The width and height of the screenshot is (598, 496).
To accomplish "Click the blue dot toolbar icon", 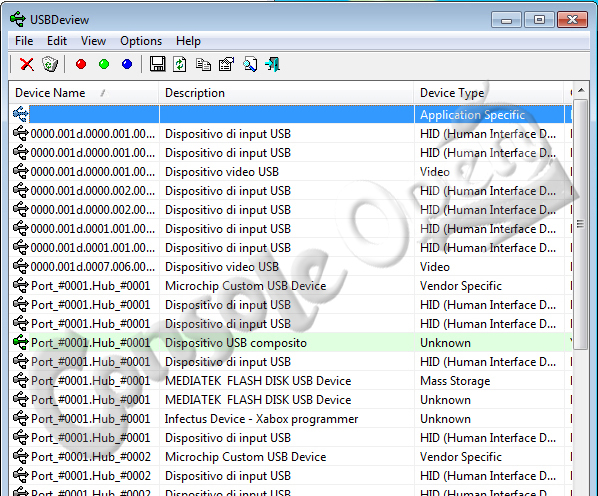I will (127, 64).
